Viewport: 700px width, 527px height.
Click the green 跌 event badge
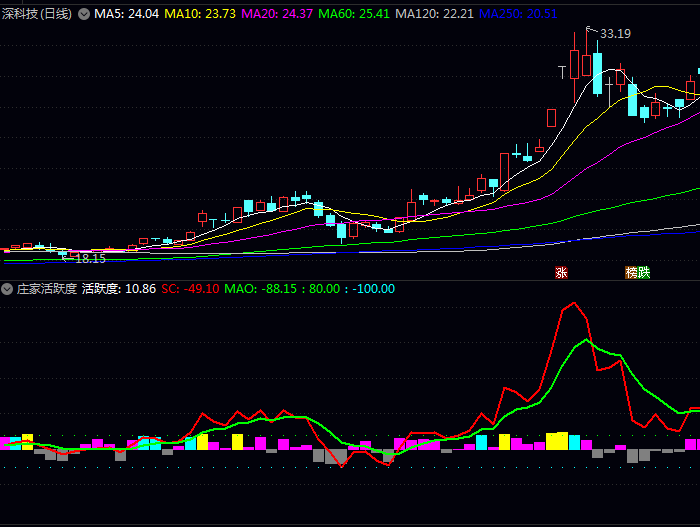point(644,272)
